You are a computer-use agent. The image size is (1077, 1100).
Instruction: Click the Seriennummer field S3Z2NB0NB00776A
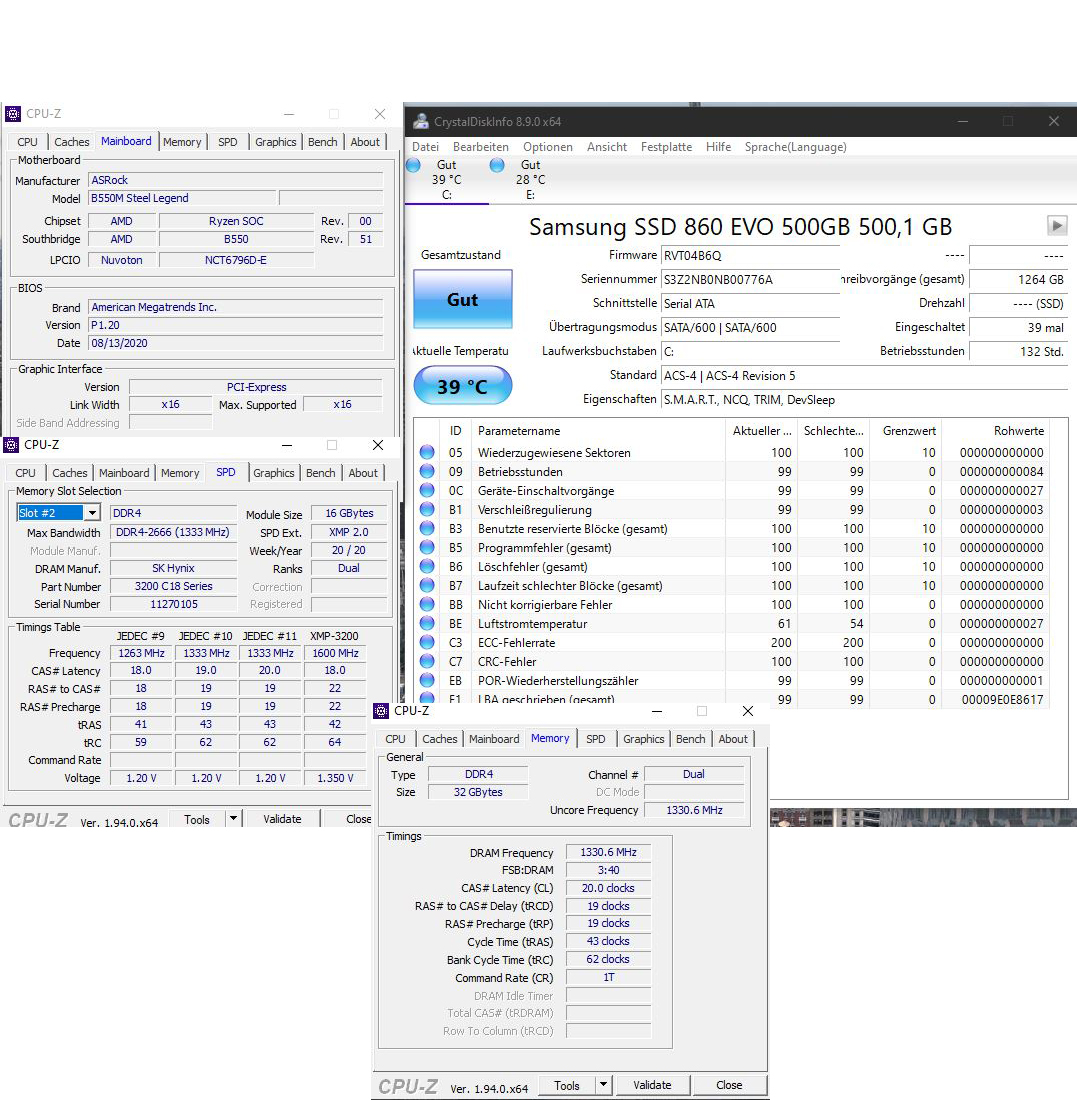[x=750, y=279]
